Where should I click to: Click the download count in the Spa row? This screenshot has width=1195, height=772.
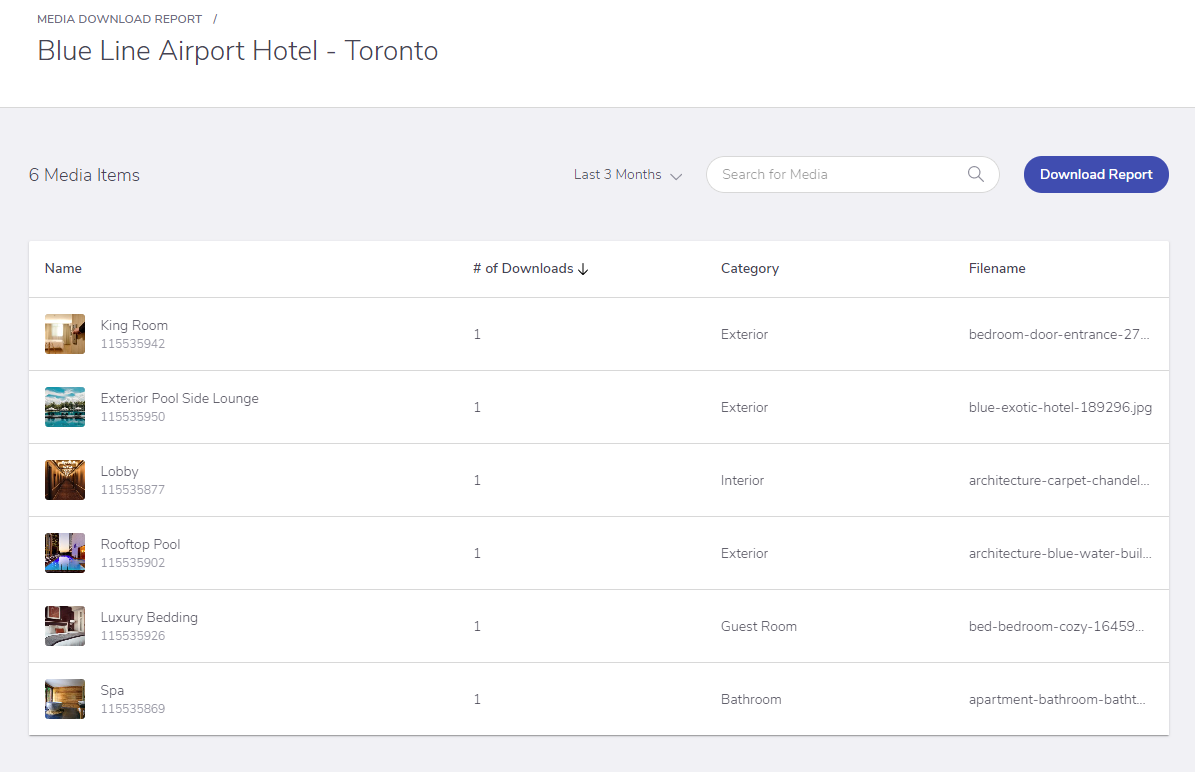(x=477, y=700)
